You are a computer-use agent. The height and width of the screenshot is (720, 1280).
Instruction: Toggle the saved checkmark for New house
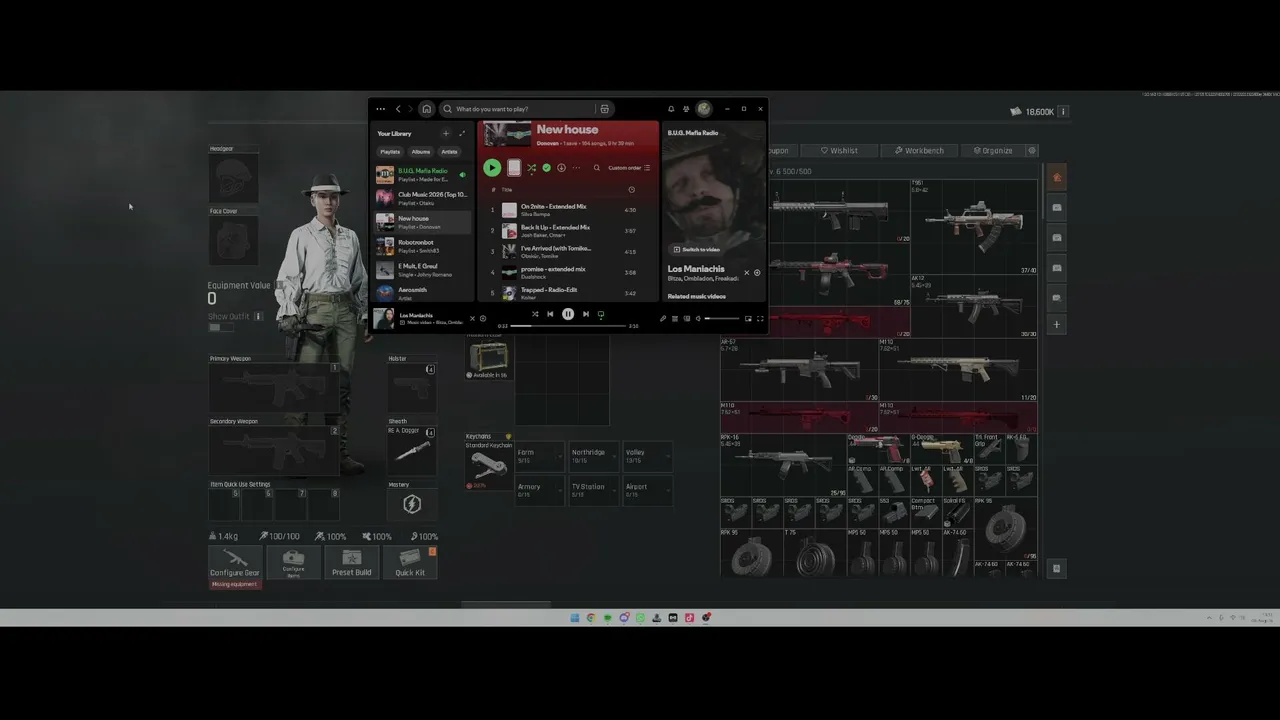click(546, 168)
